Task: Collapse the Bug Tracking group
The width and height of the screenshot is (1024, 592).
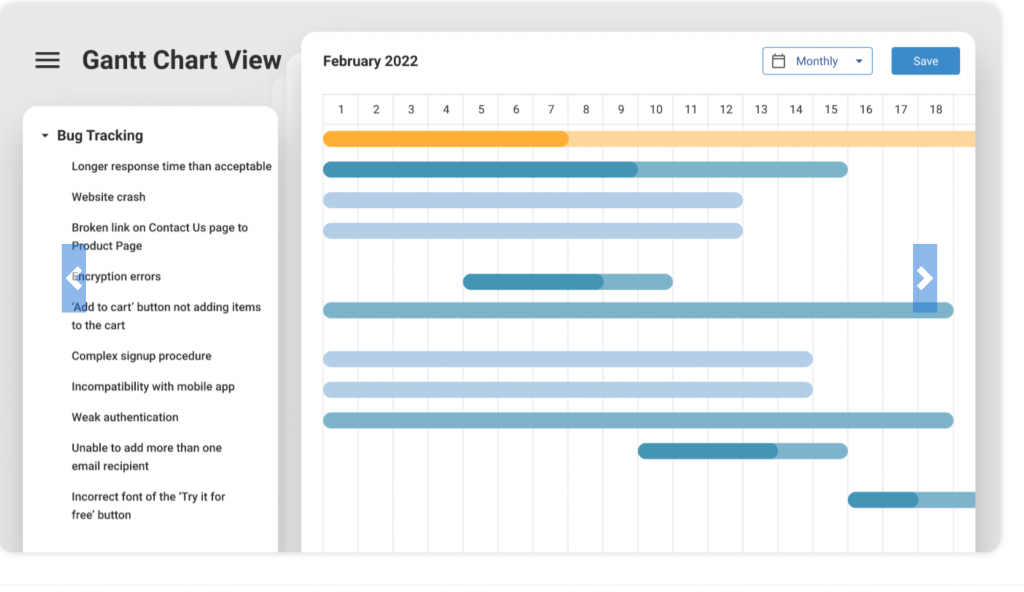Action: tap(45, 136)
